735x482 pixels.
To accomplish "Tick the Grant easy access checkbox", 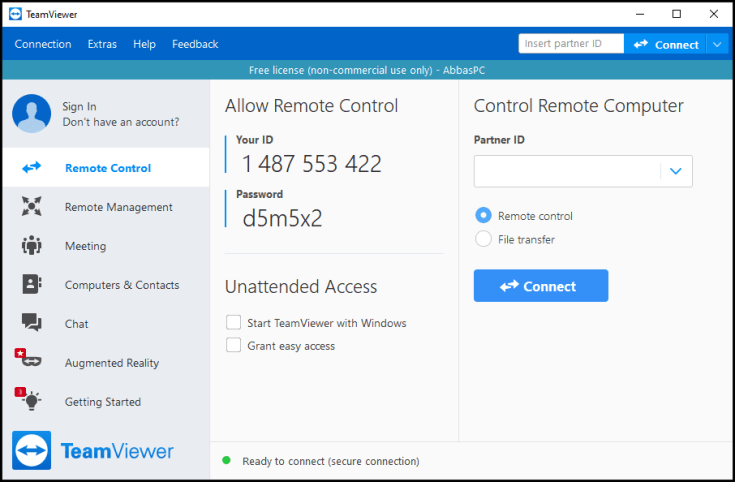I will click(x=233, y=345).
